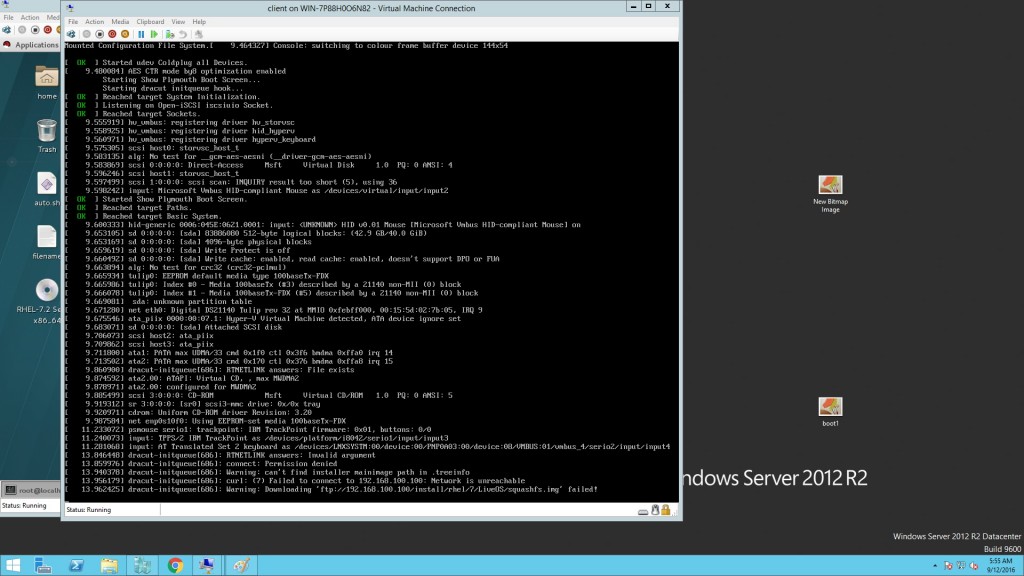Open the Windows Start menu
The image size is (1024, 576).
pos(12,565)
